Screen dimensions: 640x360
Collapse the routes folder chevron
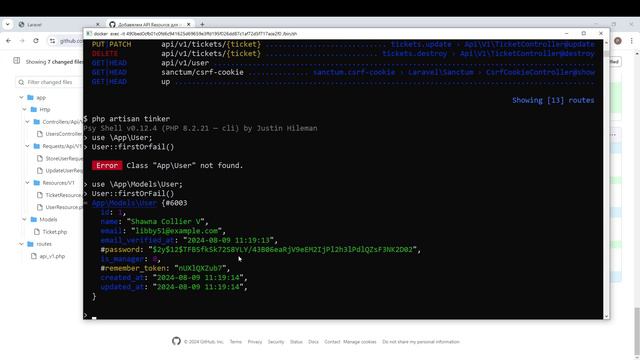[x=21, y=244]
